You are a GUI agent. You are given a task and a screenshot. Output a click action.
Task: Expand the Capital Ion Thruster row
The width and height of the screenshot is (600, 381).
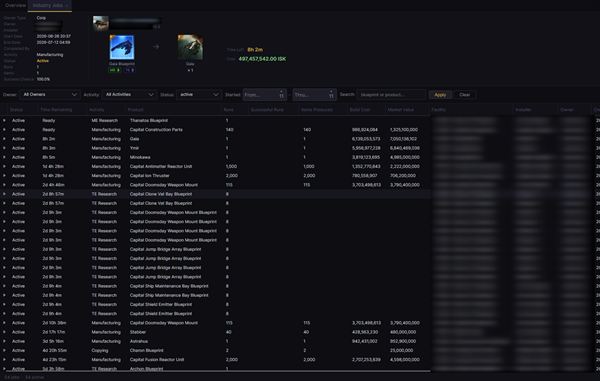click(4, 176)
